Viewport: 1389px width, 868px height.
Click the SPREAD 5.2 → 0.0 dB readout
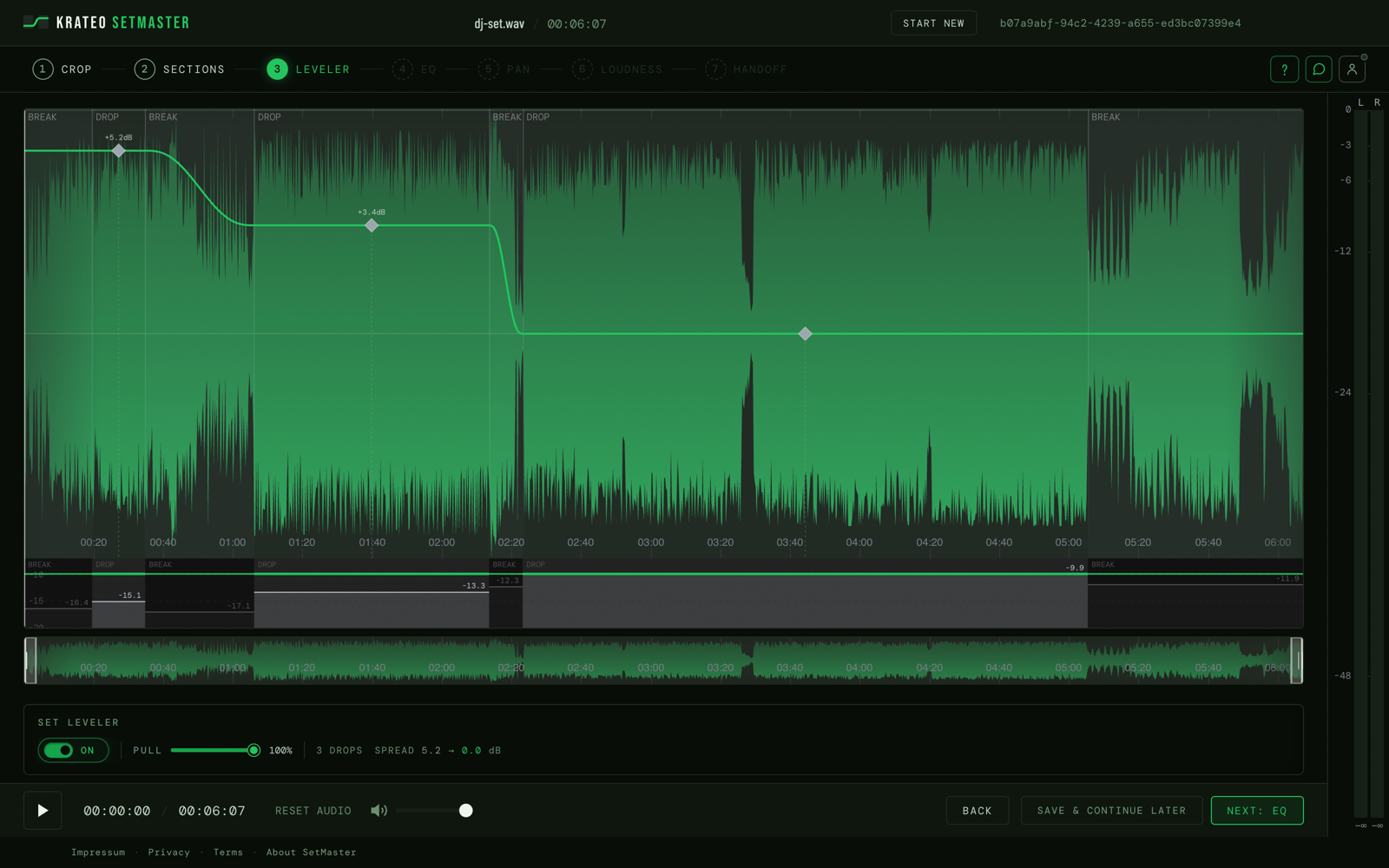click(438, 750)
